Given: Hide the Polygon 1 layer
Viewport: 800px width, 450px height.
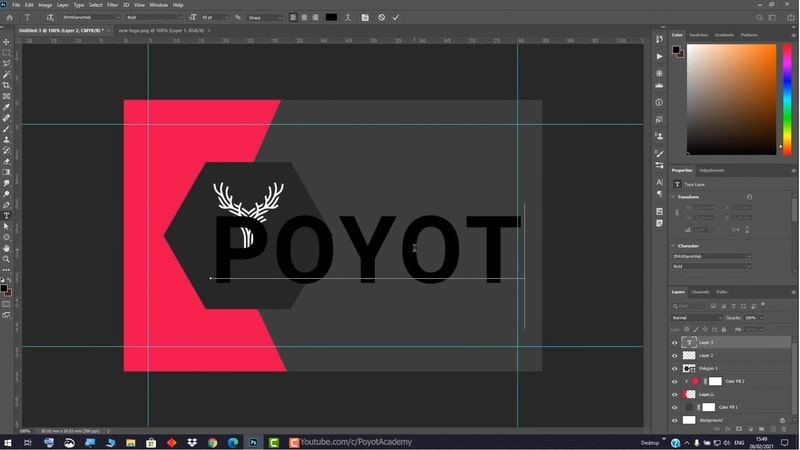Looking at the screenshot, I should click(675, 368).
